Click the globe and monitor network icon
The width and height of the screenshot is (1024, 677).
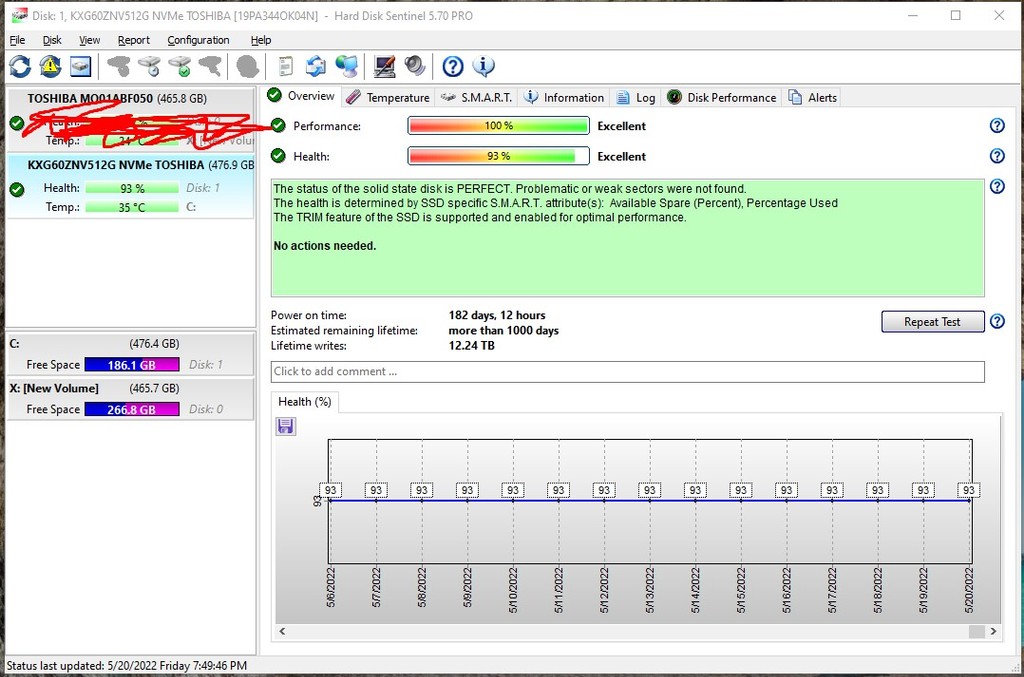pos(347,66)
